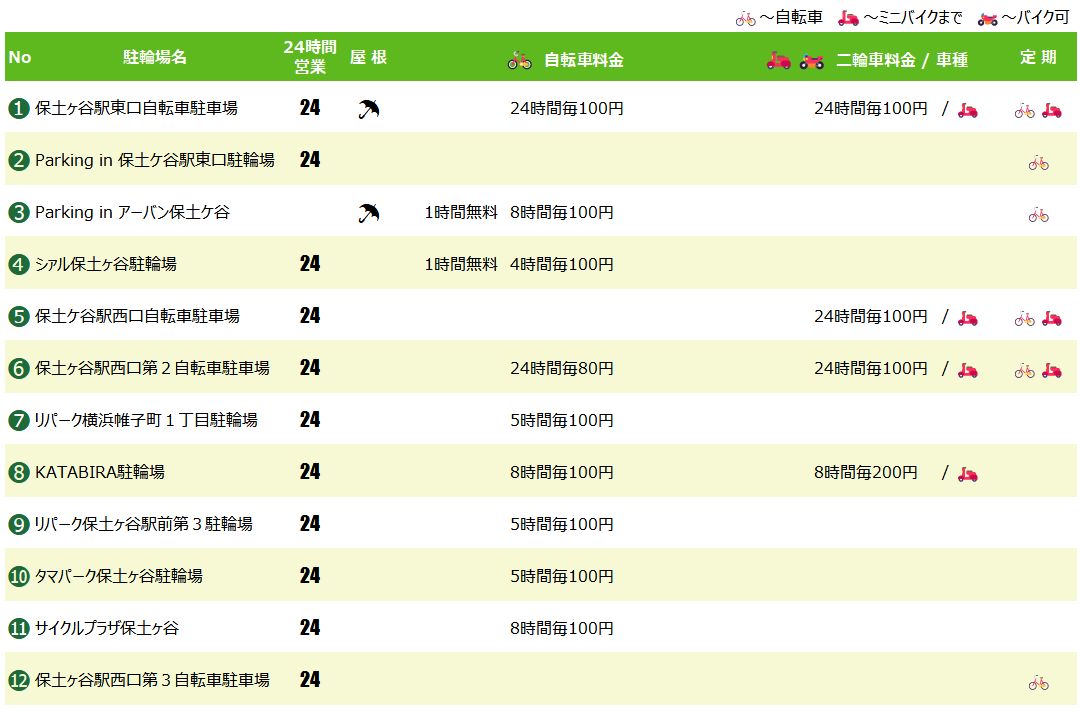This screenshot has width=1080, height=712.
Task: Click the number 10 circle badge
Action: point(19,576)
